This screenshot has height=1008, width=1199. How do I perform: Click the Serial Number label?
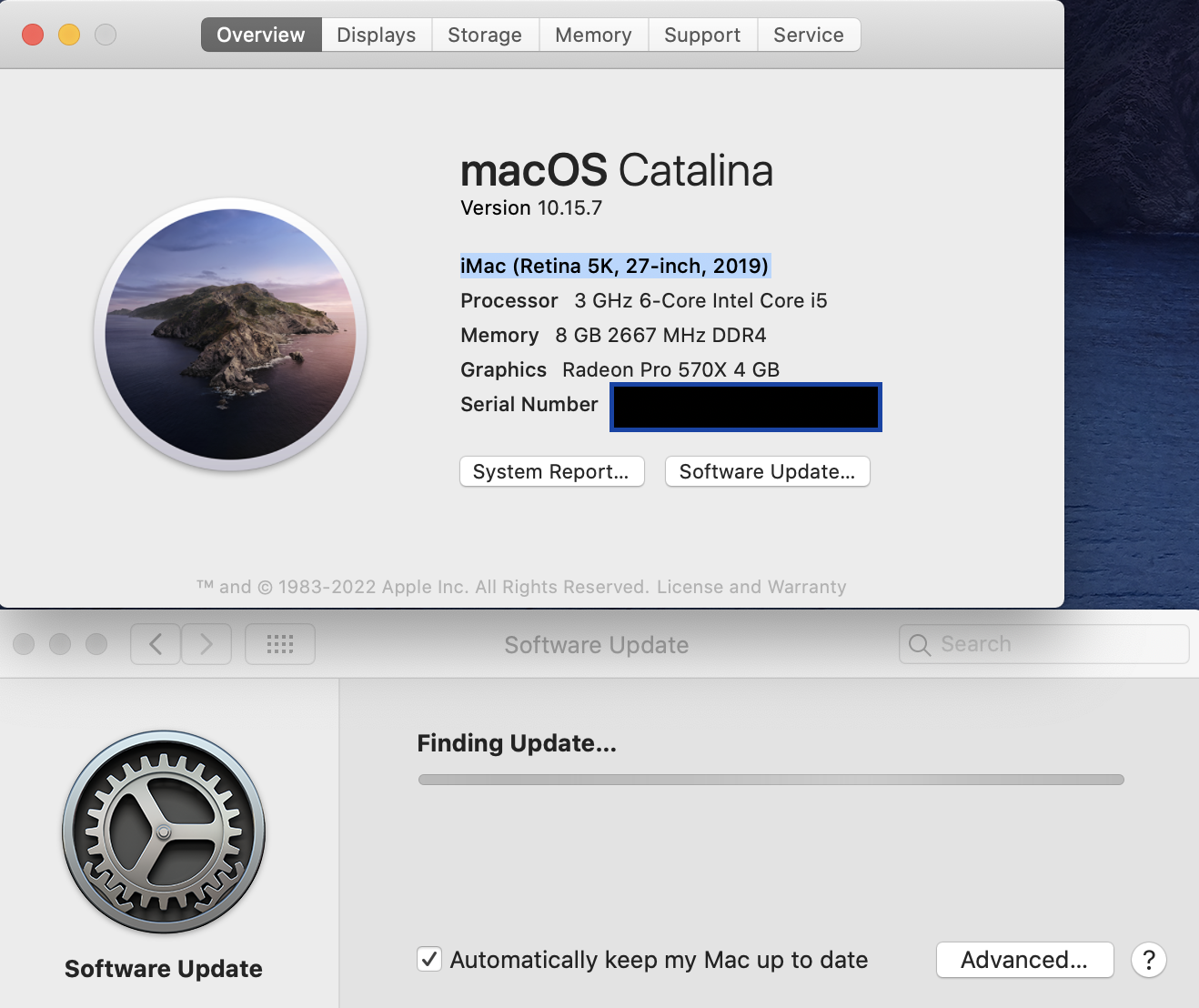coord(529,404)
